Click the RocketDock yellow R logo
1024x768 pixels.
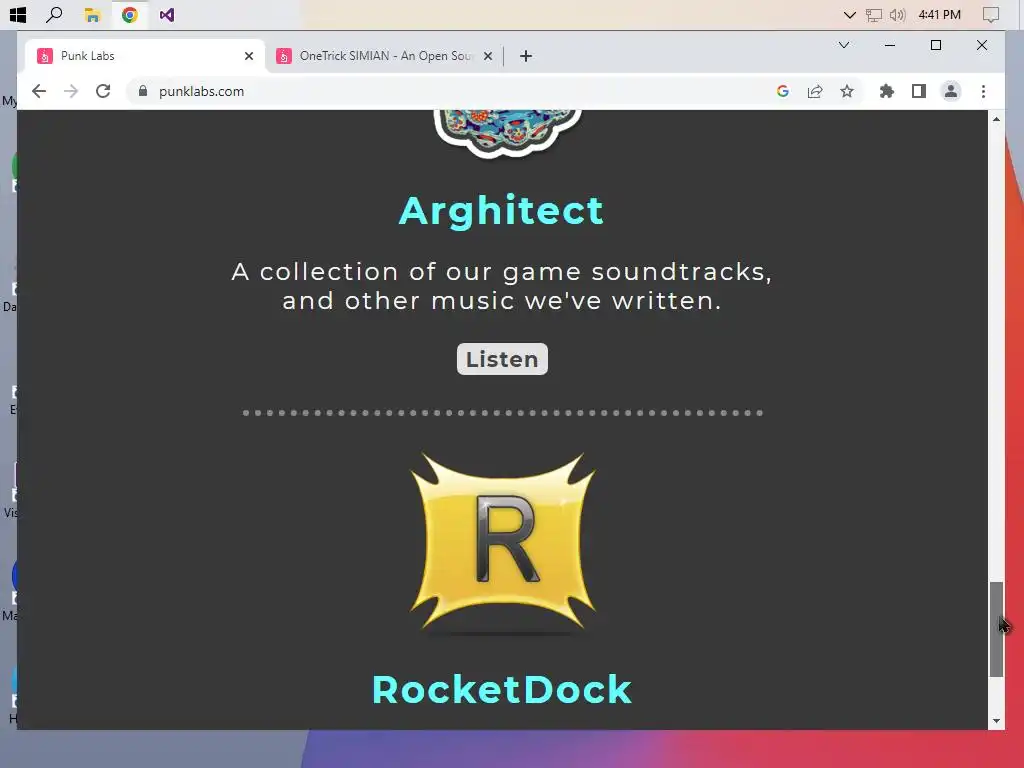(502, 541)
